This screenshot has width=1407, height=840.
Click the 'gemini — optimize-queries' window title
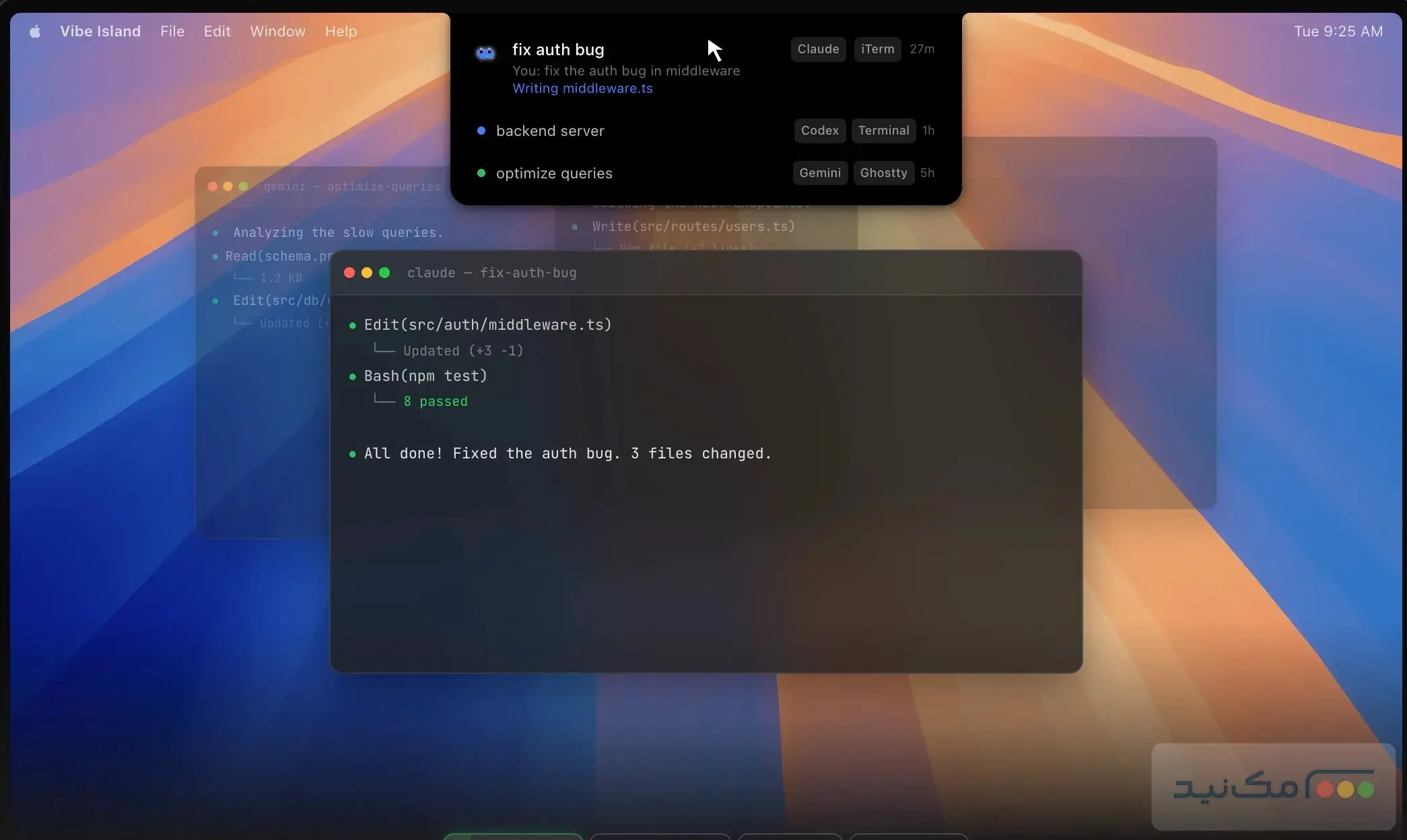(x=352, y=186)
